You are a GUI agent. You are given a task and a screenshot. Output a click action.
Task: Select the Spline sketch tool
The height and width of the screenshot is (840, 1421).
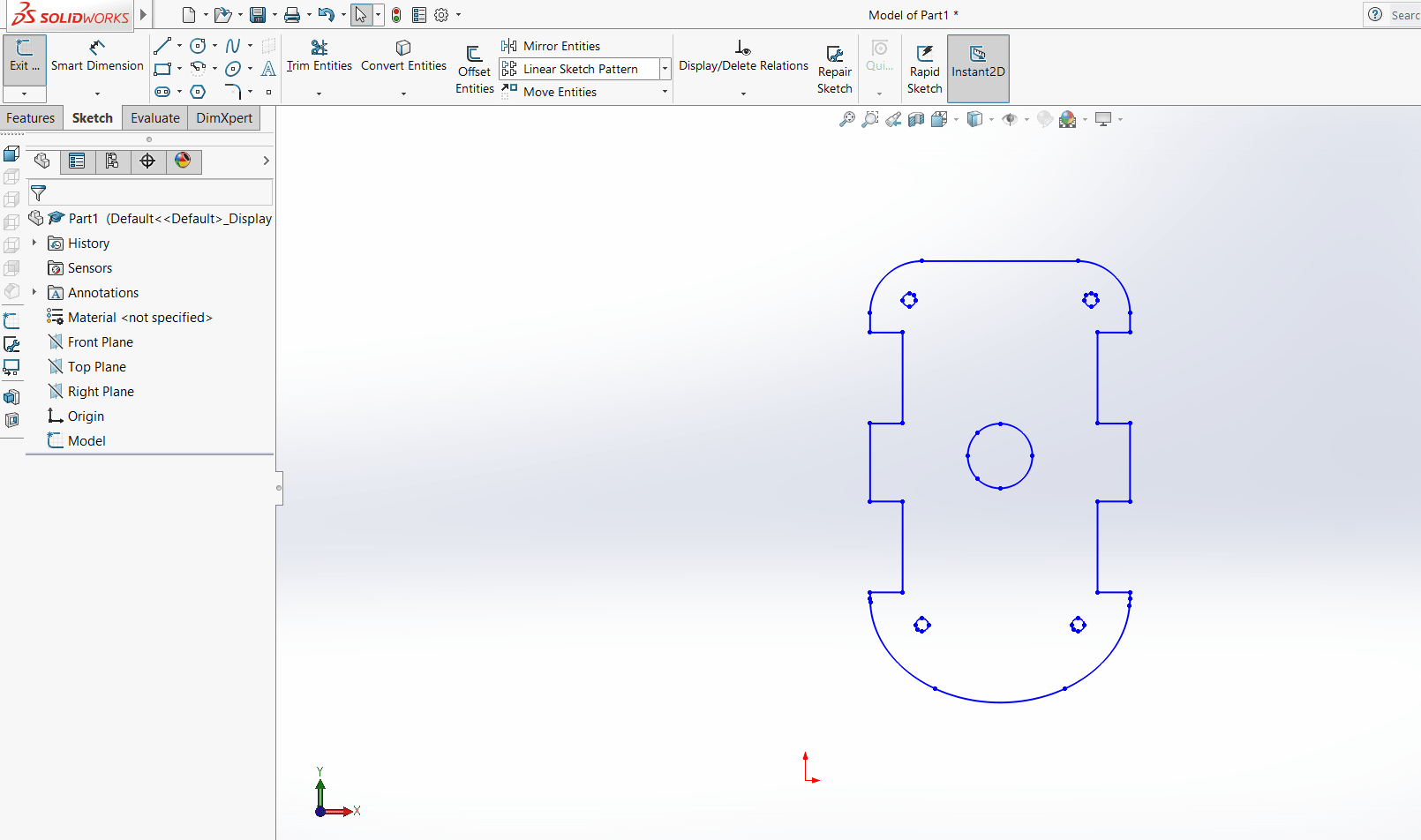(233, 46)
